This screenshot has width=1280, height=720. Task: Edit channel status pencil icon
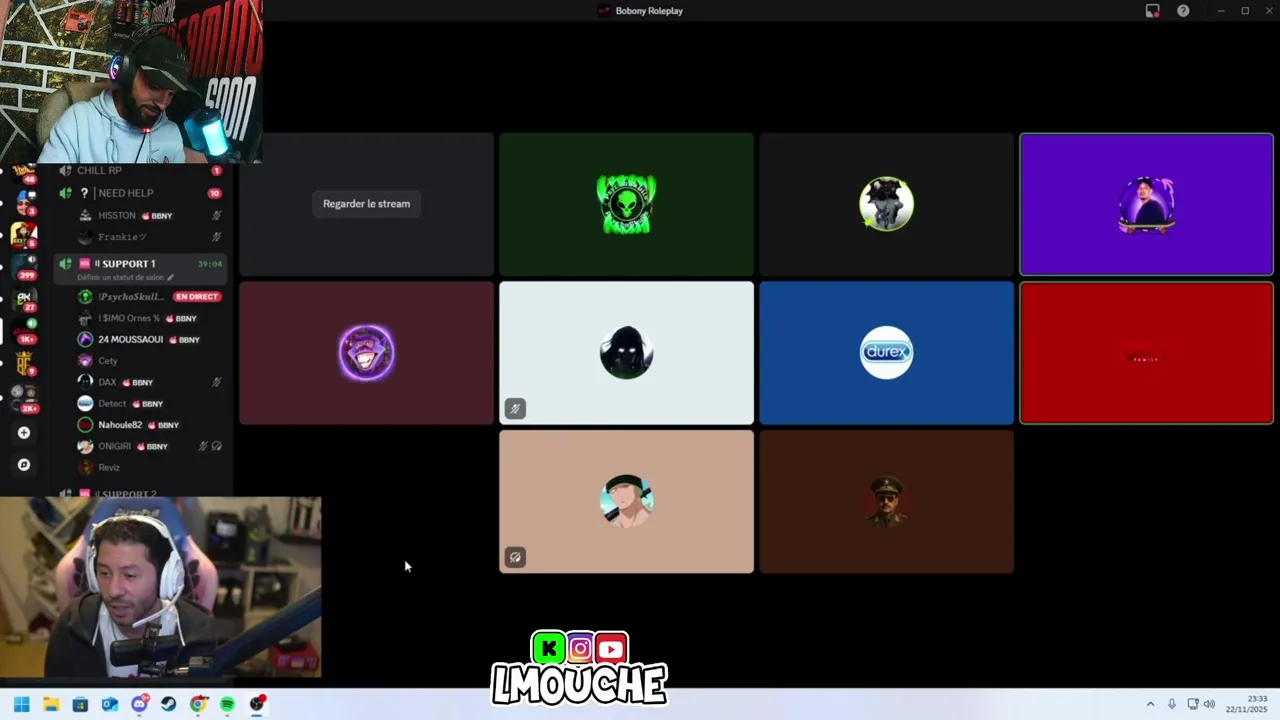(170, 277)
